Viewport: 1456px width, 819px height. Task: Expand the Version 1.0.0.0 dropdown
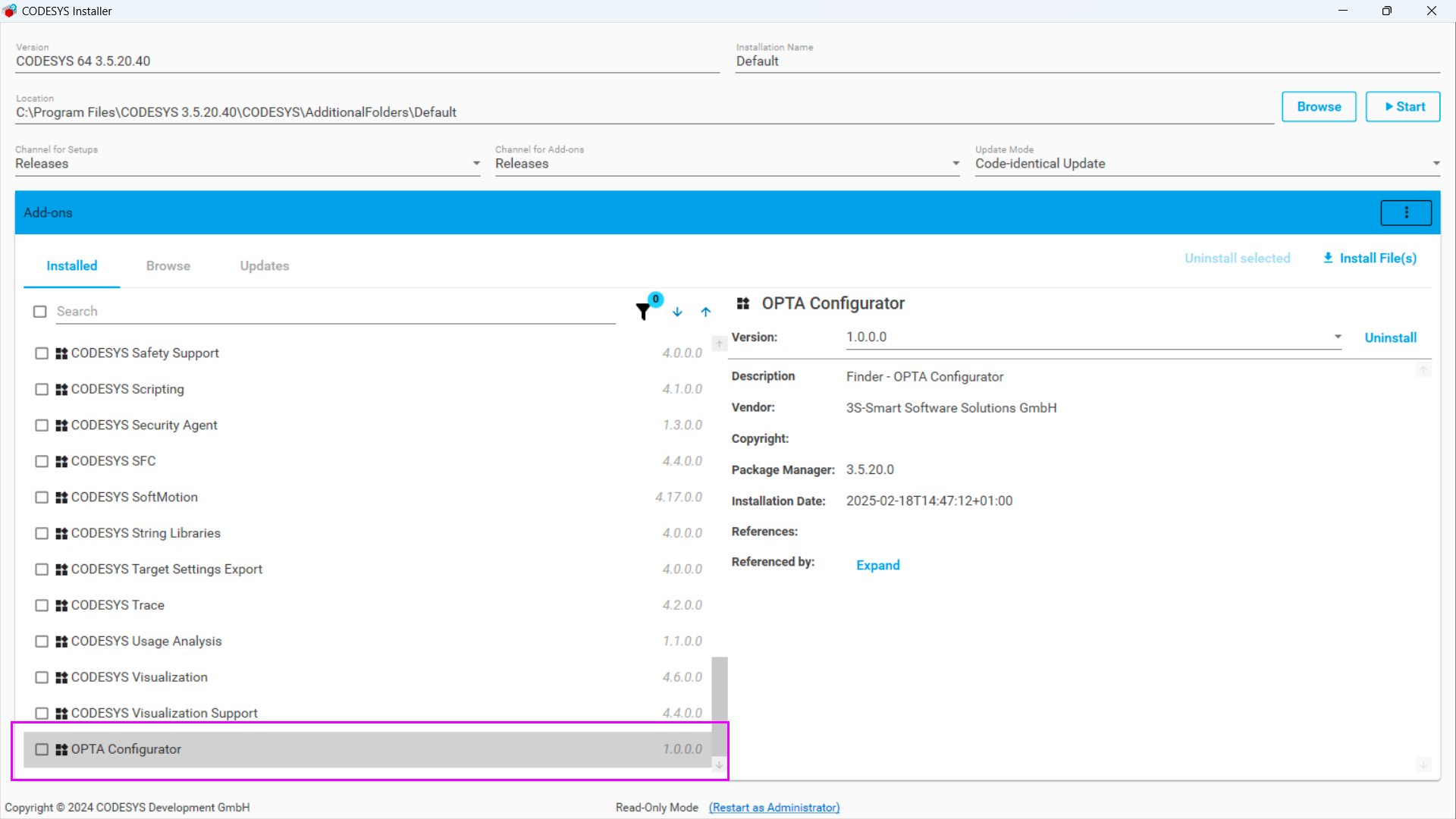(1337, 337)
